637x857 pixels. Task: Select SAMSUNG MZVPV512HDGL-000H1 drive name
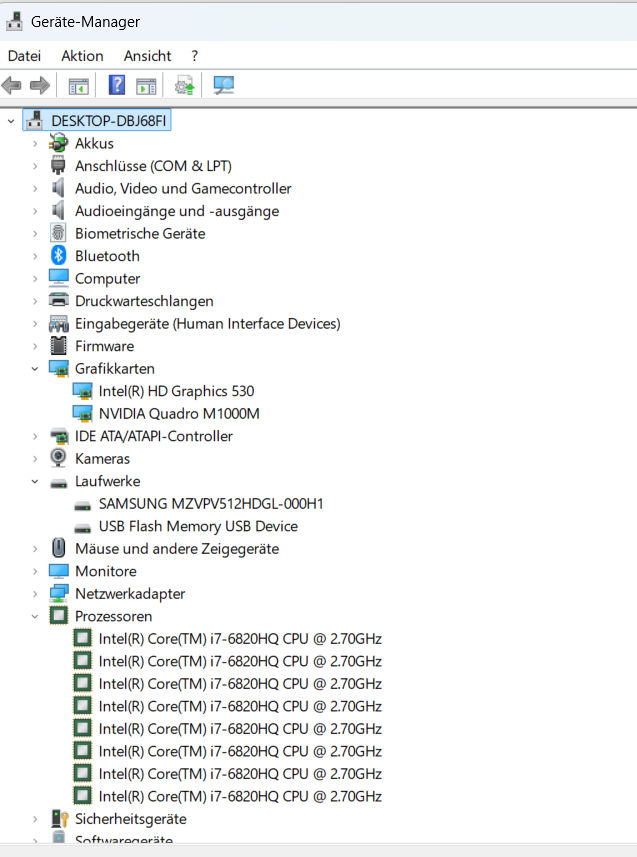pyautogui.click(x=211, y=504)
